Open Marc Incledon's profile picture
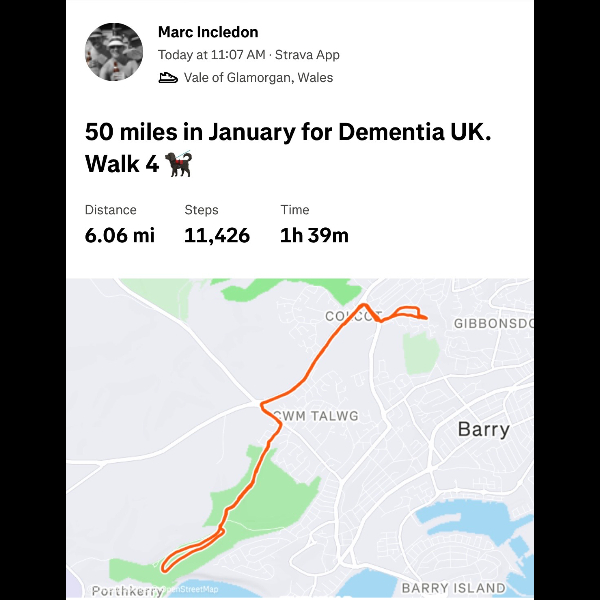This screenshot has width=600, height=600. (115, 52)
